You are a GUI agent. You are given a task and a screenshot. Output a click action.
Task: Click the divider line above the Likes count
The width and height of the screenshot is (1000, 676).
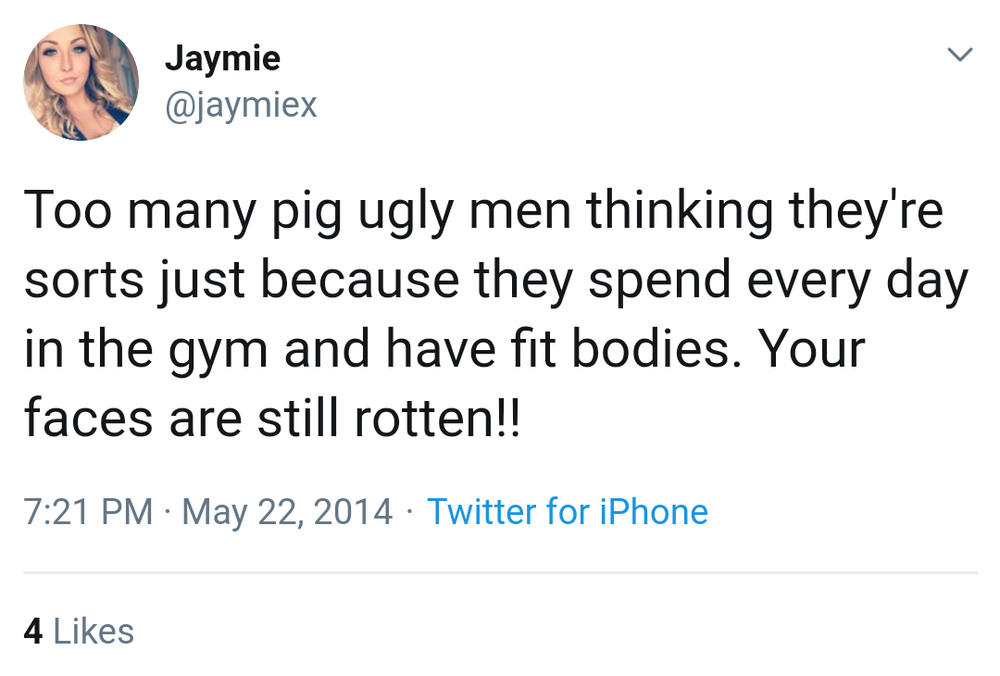pos(500,573)
